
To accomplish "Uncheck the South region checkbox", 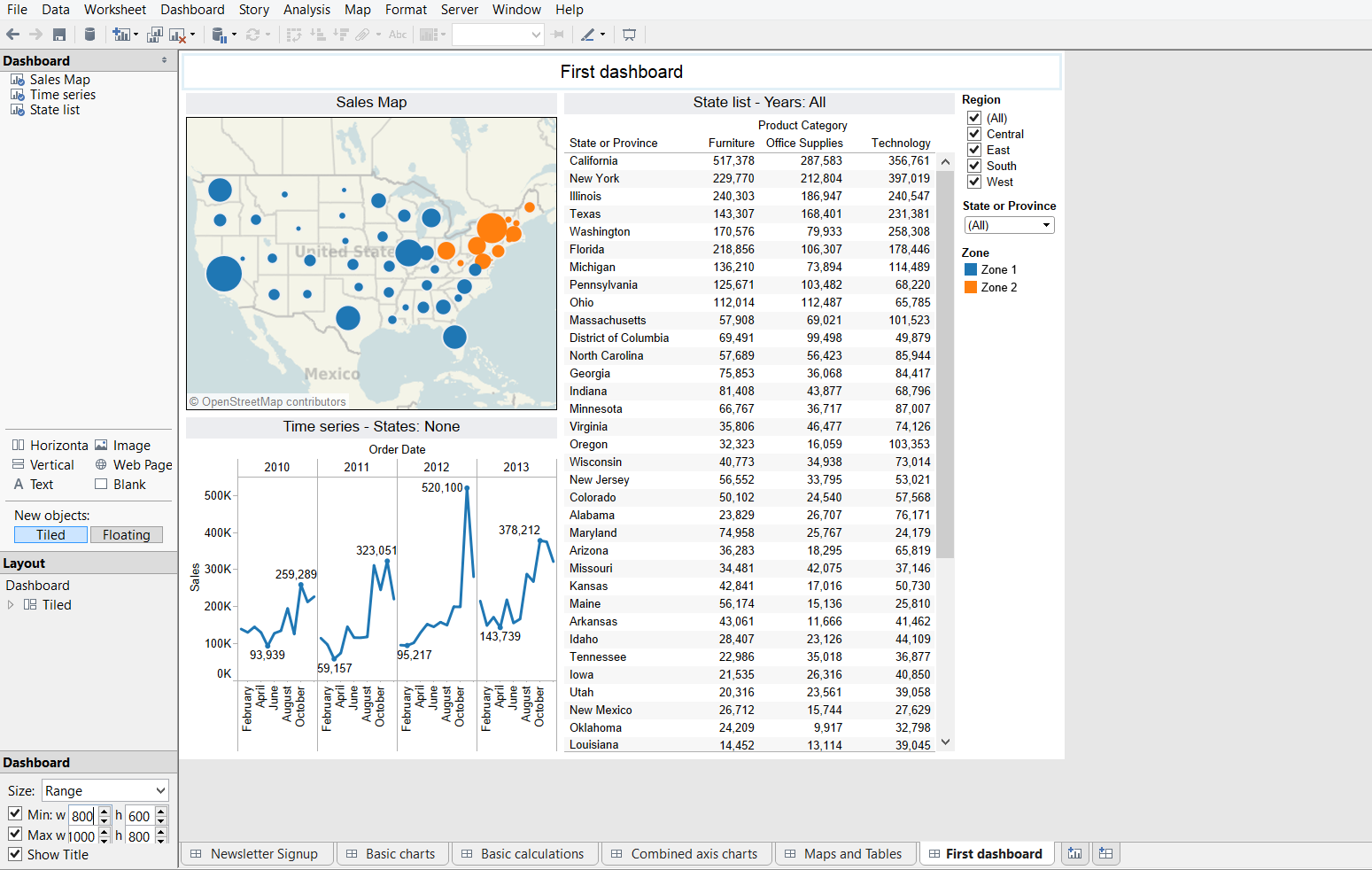I will [974, 166].
